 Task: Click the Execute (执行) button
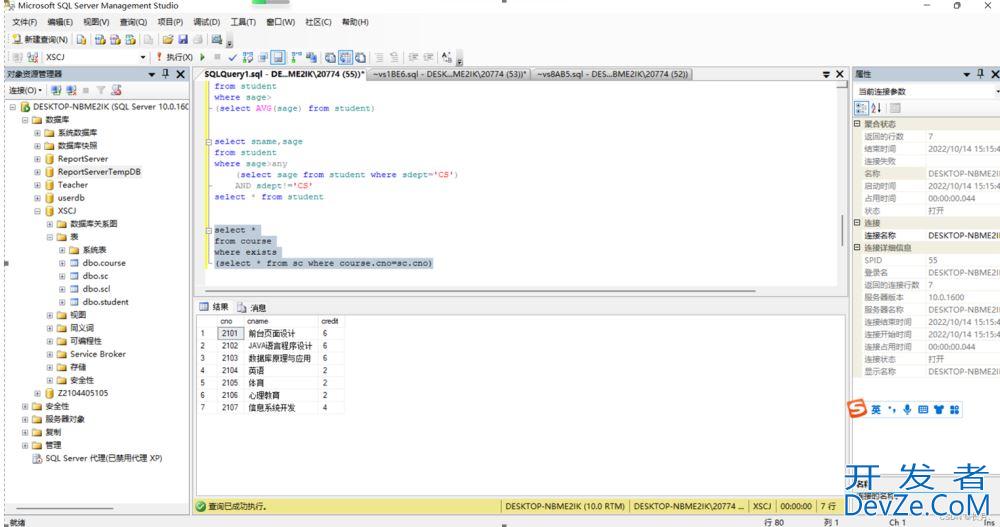coord(175,57)
